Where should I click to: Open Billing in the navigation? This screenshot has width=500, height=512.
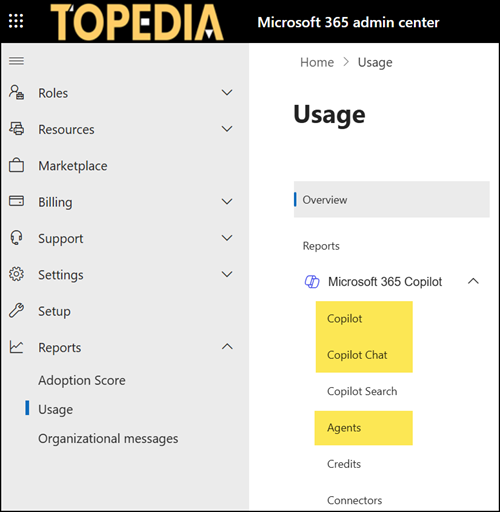[55, 202]
